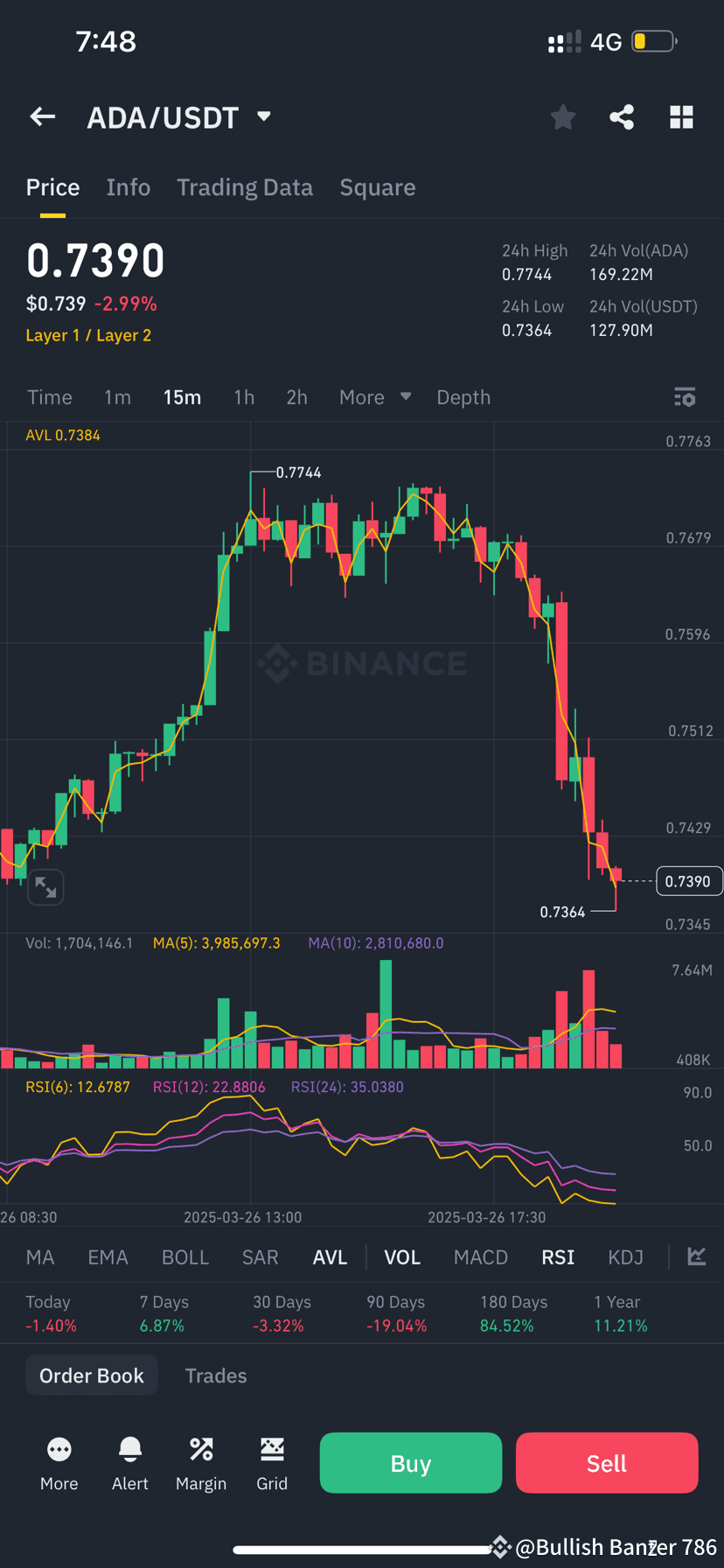Open the share icon
This screenshot has height=1568, width=724.
click(622, 116)
